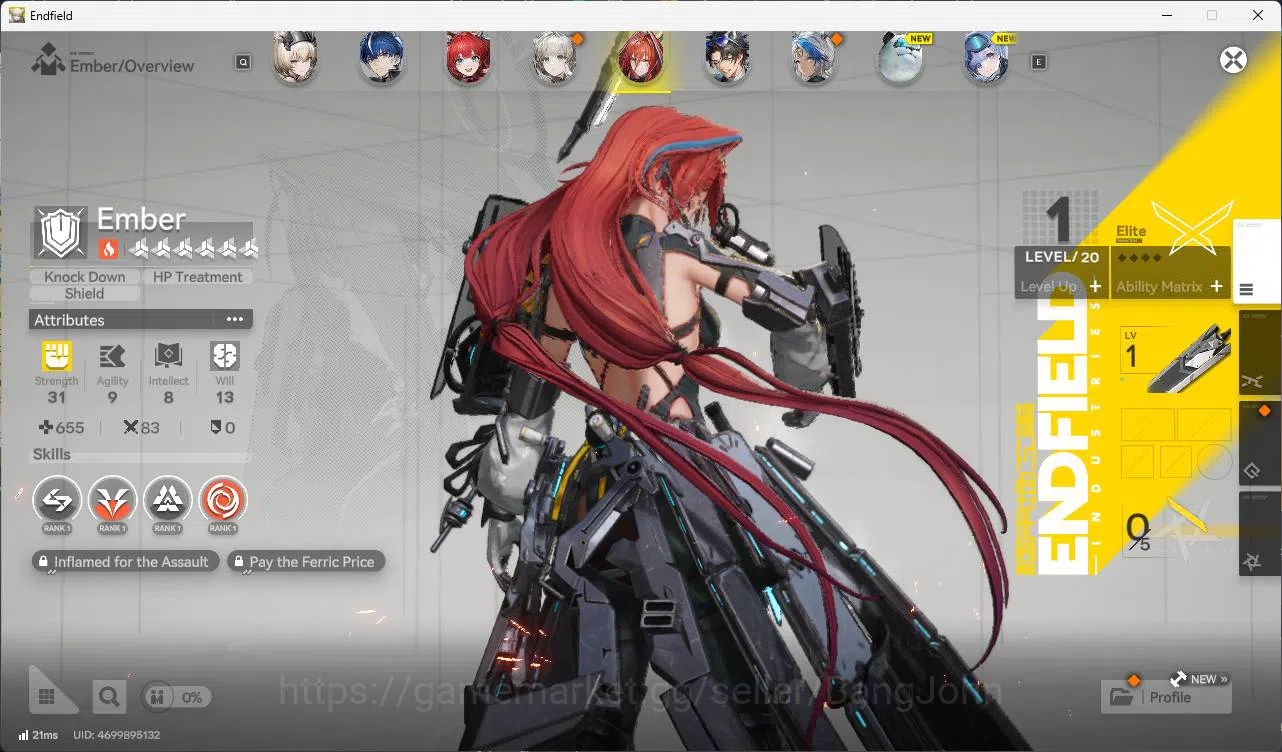The image size is (1282, 752).
Task: Open the first skill with double-arrow icon
Action: coord(57,500)
